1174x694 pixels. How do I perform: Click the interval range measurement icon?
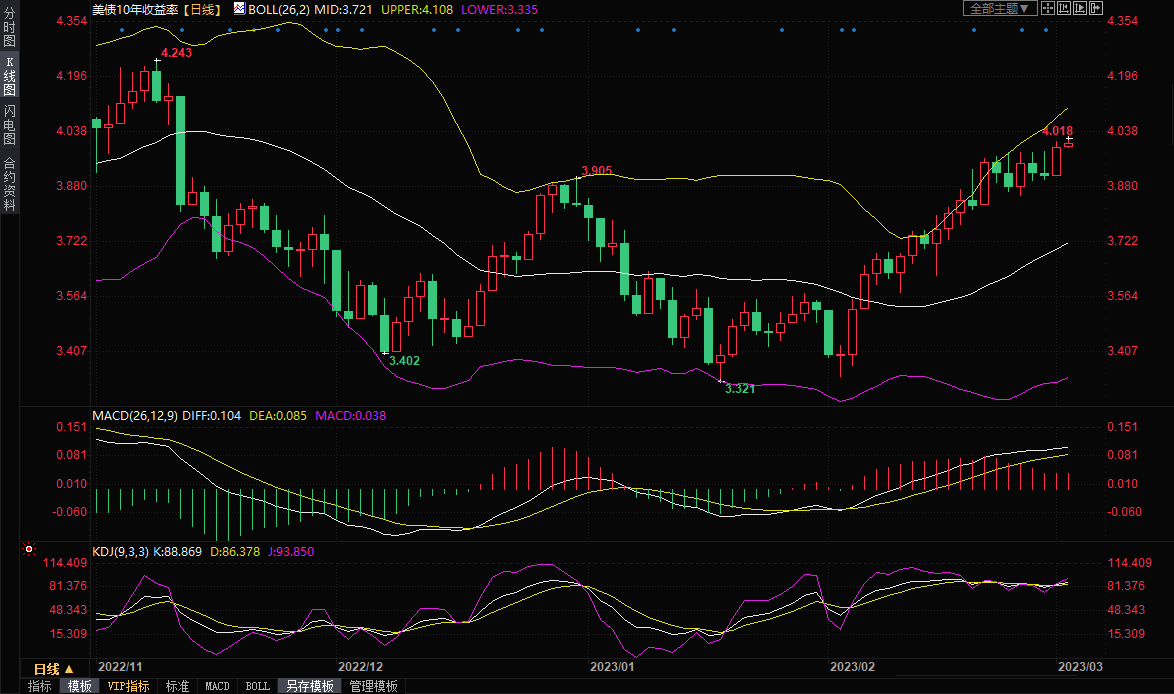[x=1063, y=8]
